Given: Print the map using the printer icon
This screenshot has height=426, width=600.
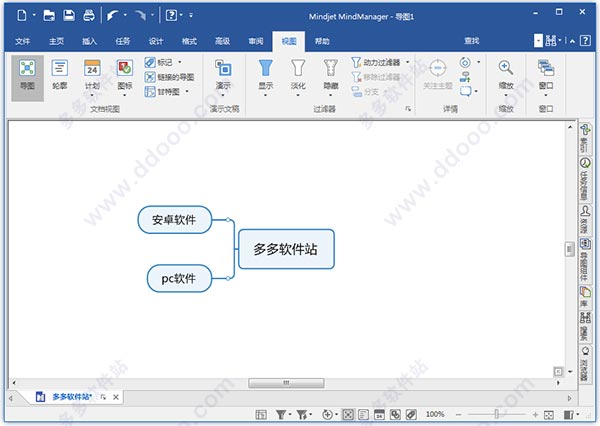Looking at the screenshot, I should click(89, 15).
